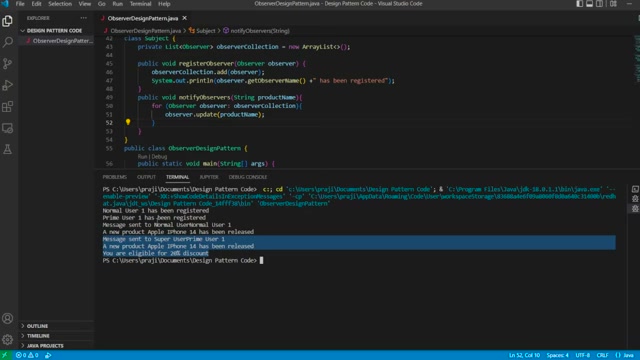This screenshot has height=360, width=640.
Task: Open Customize Layout icon in title bar
Action: coord(613,4)
